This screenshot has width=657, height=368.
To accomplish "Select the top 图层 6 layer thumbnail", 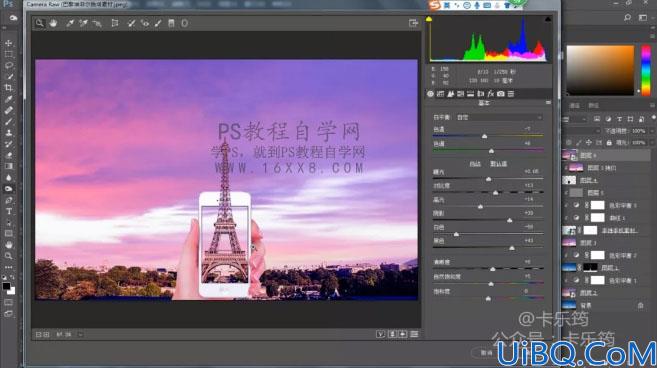I will point(569,155).
